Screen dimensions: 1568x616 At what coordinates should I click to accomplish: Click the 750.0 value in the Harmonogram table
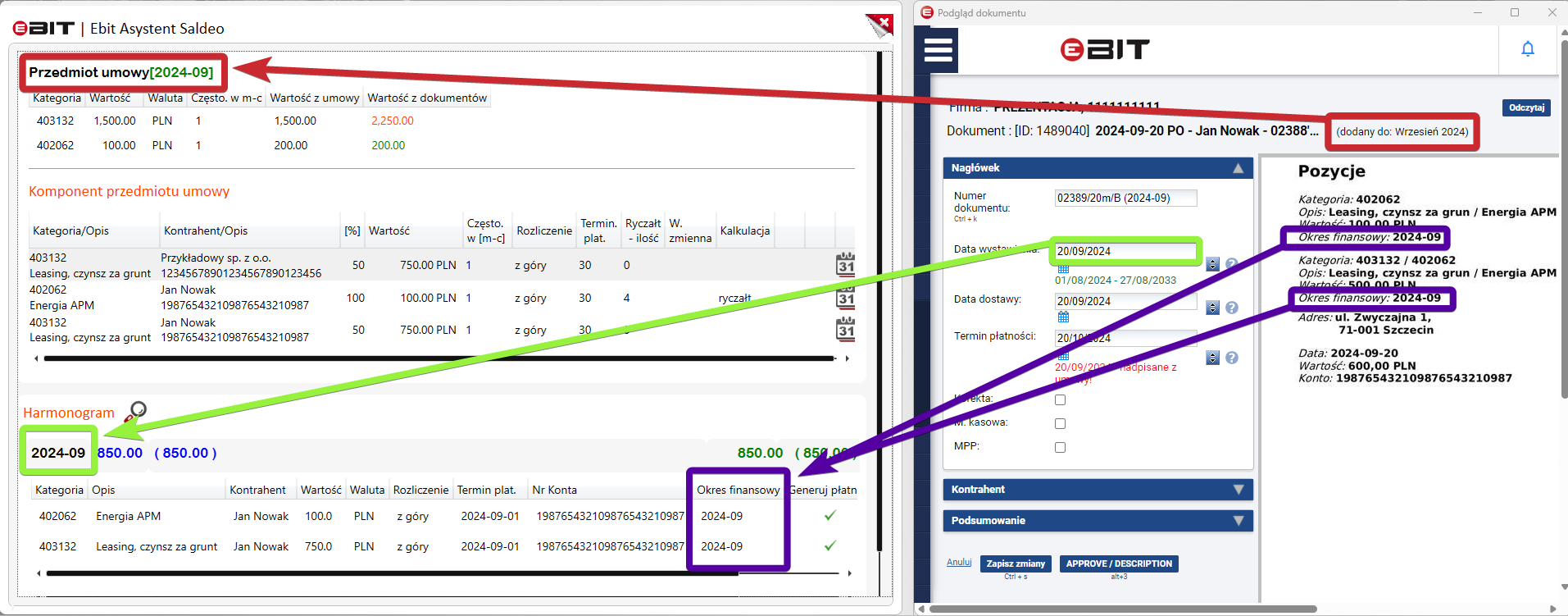point(318,546)
